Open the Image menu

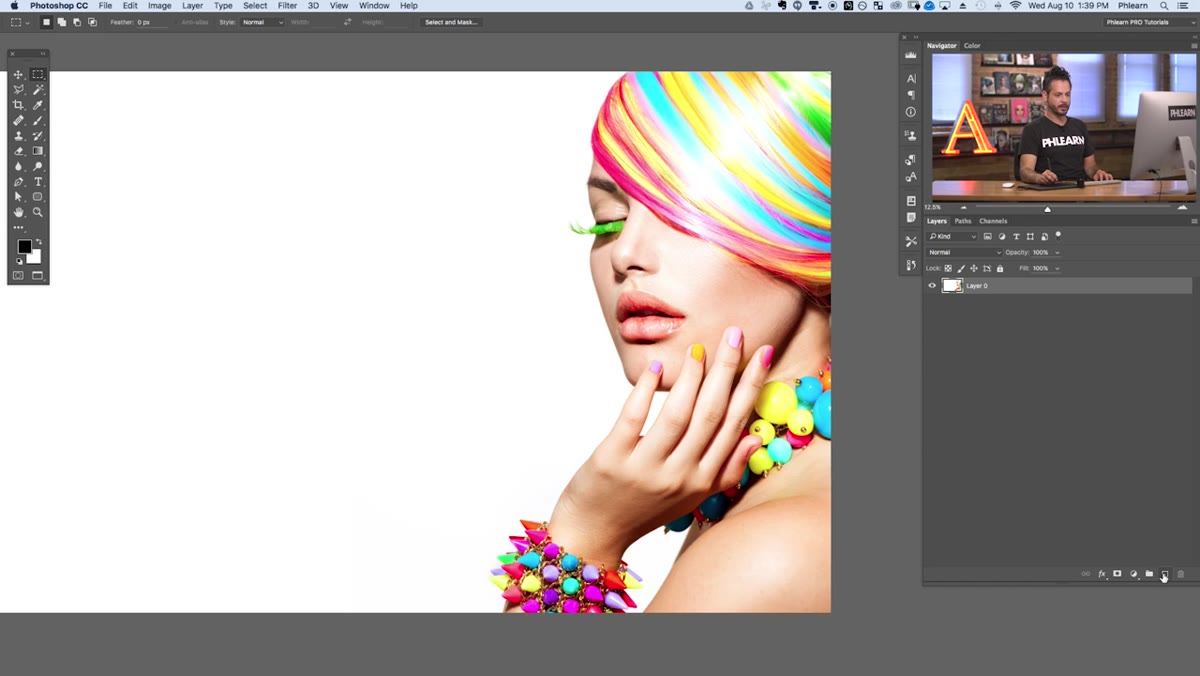pos(160,6)
